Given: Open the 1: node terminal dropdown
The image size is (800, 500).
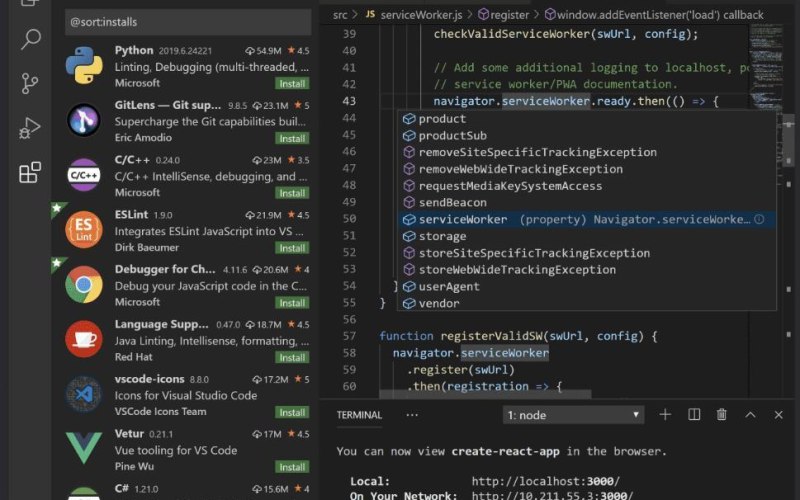Looking at the screenshot, I should point(573,415).
